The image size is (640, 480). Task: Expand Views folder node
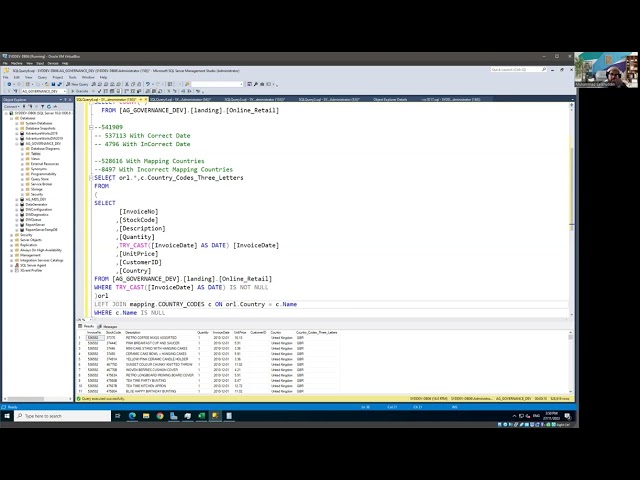(22, 159)
